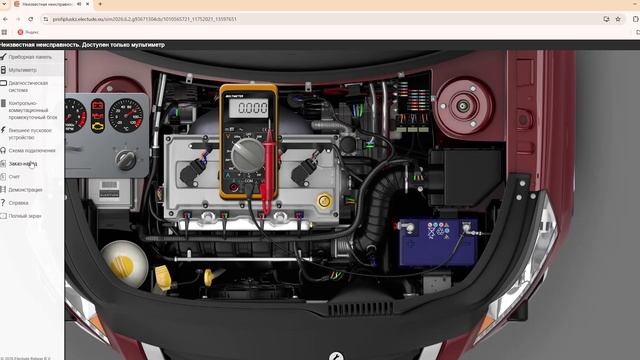Viewport: 640px width, 360px height.
Task: Open the browser extensions puzzle icon
Action: [636, 19]
